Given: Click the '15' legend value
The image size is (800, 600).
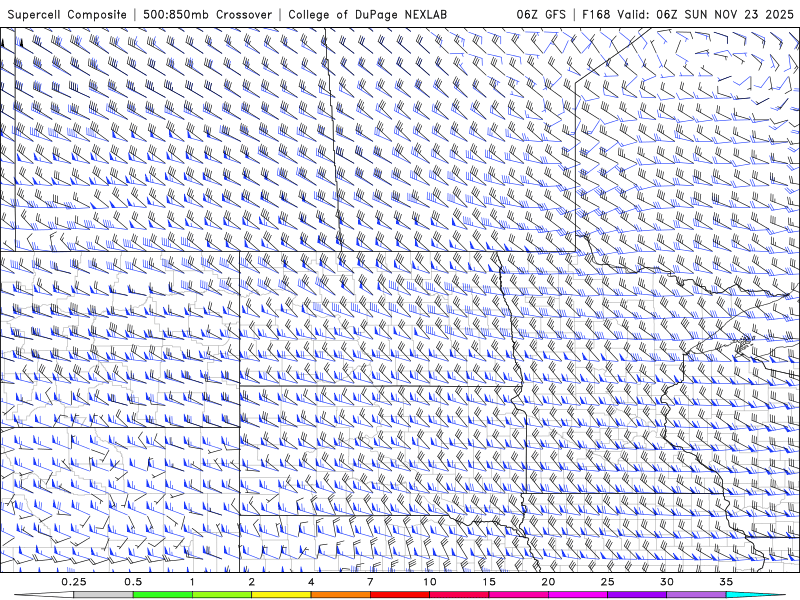Looking at the screenshot, I should 489,582.
